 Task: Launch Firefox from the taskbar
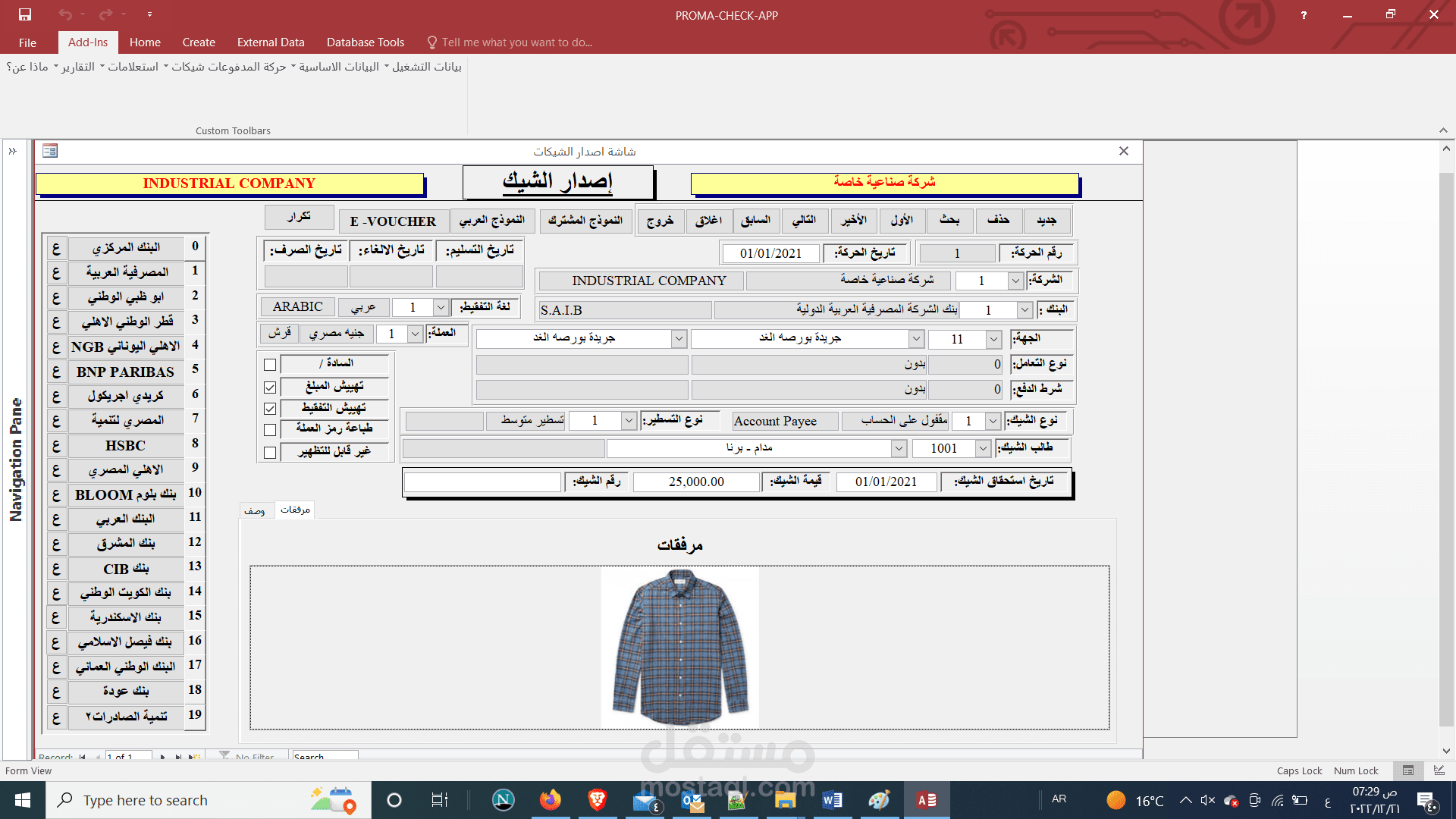coord(551,800)
